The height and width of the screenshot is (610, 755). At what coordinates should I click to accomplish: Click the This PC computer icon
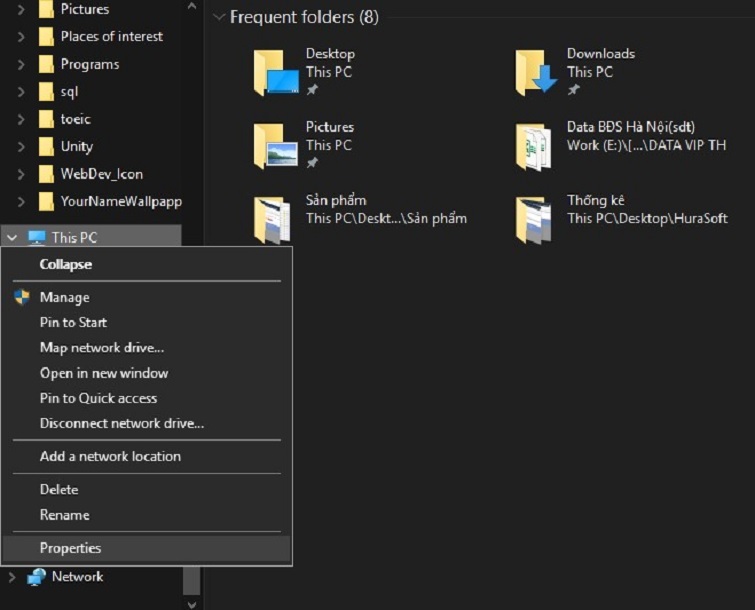[37, 238]
